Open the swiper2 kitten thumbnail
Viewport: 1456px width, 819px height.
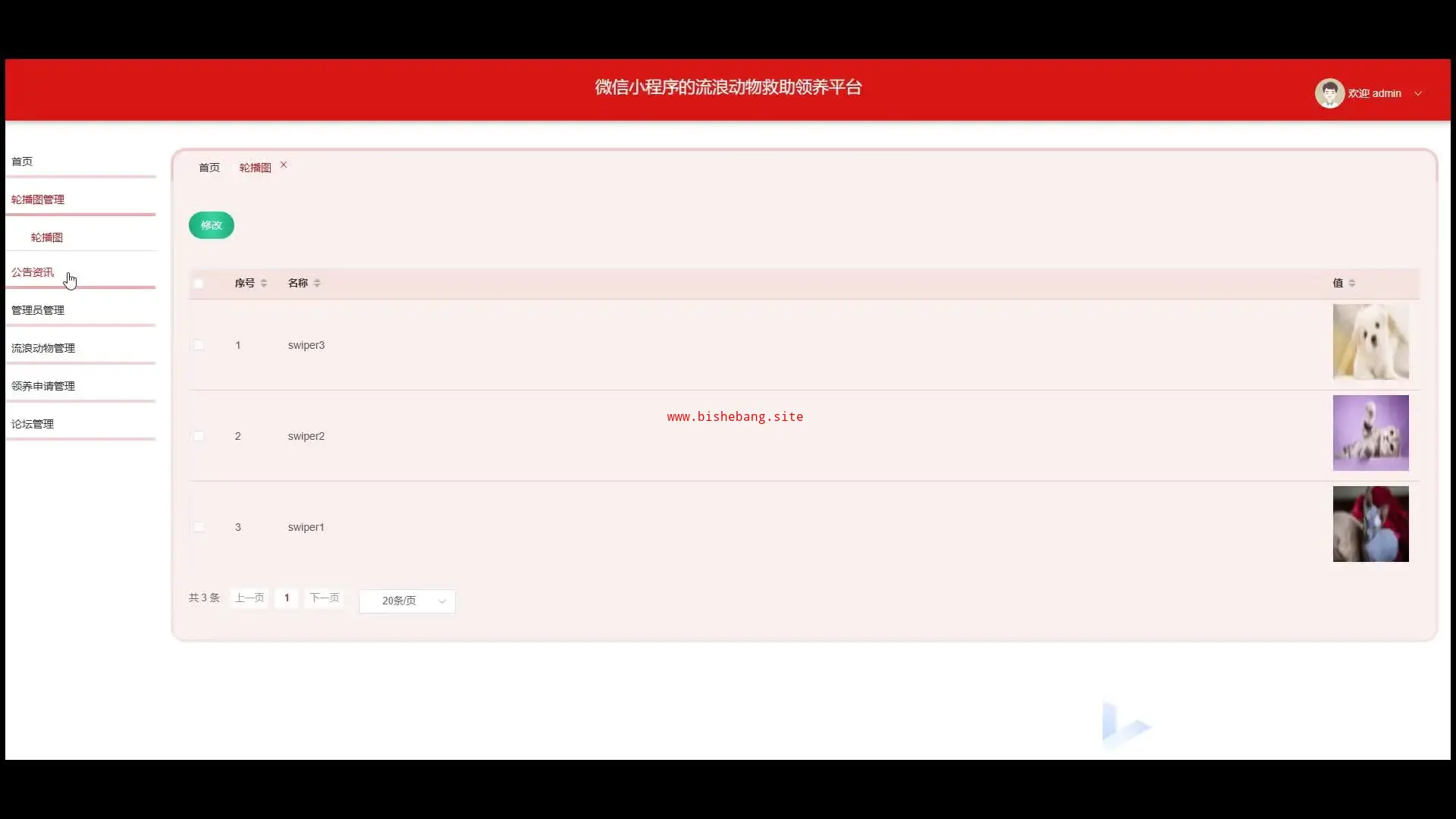(1370, 433)
